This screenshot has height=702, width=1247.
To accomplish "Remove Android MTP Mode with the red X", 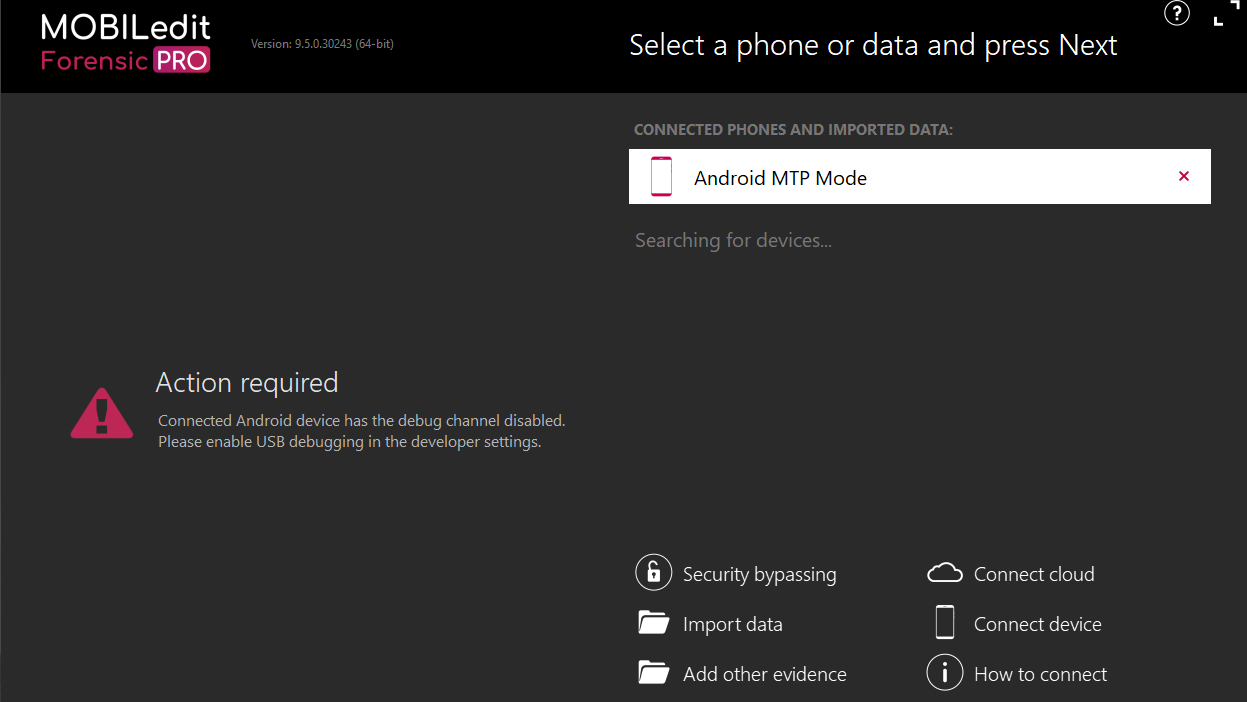I will pos(1184,176).
